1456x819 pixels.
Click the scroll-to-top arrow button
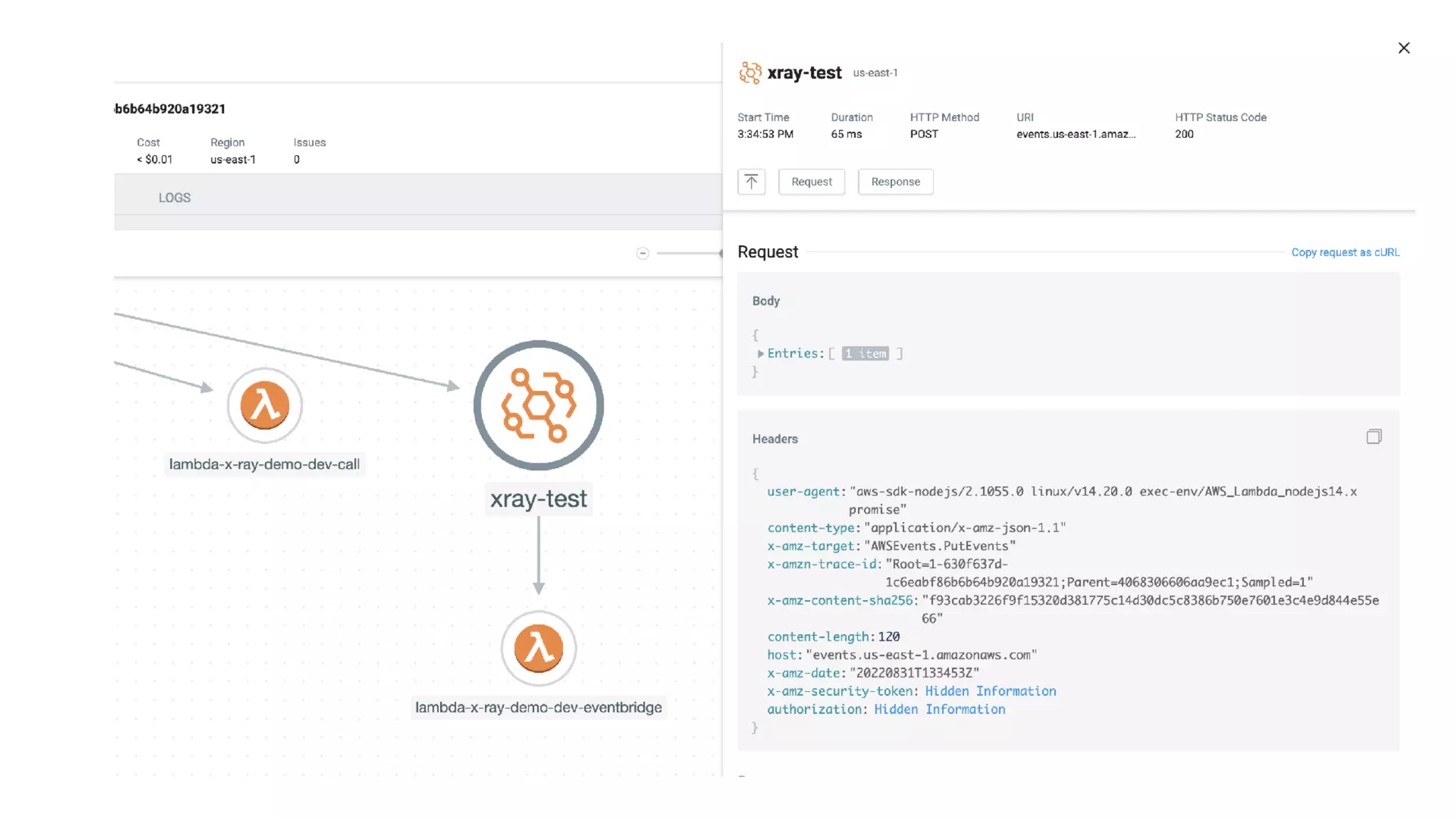[x=751, y=181]
